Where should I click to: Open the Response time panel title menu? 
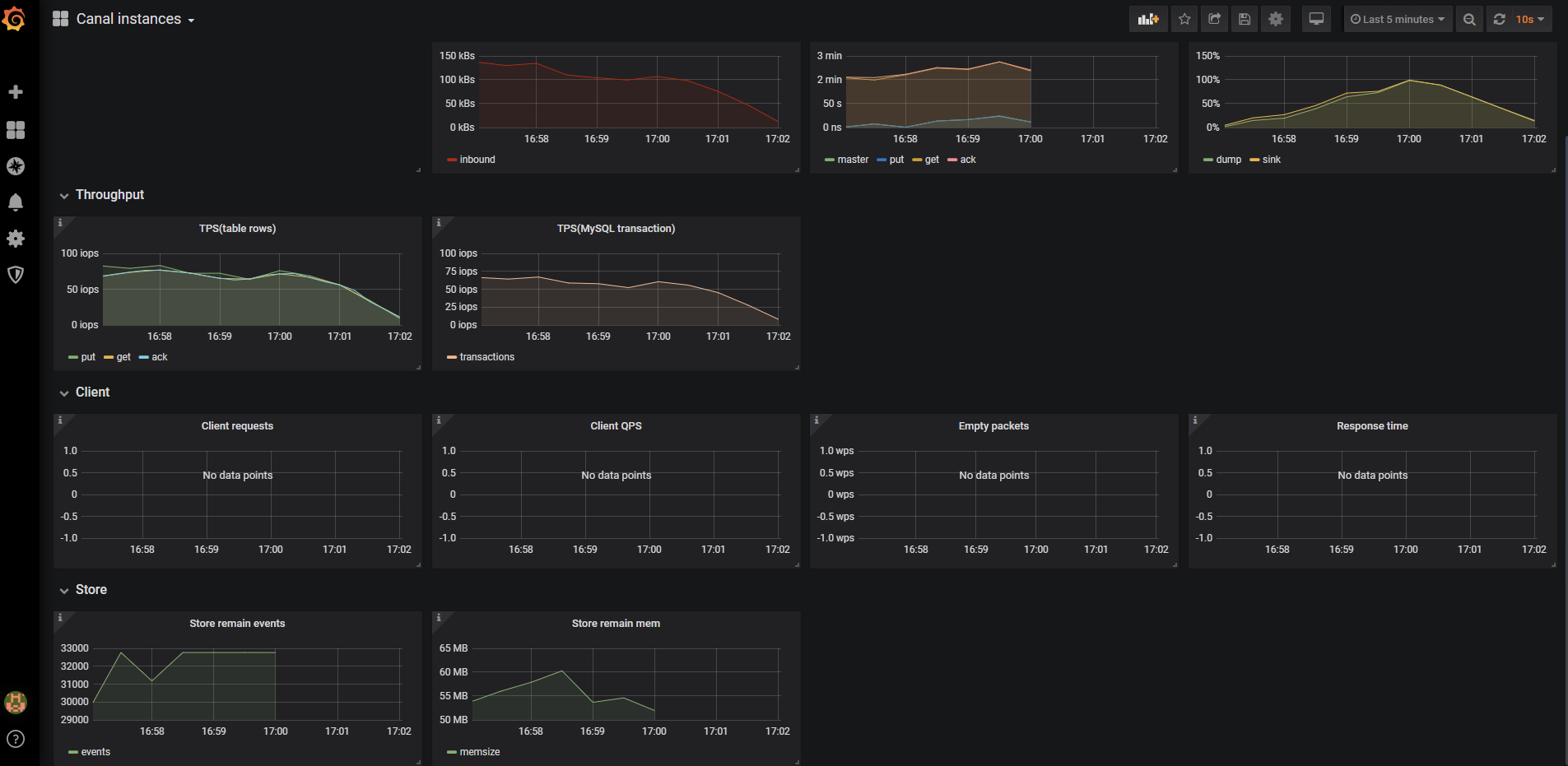pyautogui.click(x=1372, y=426)
